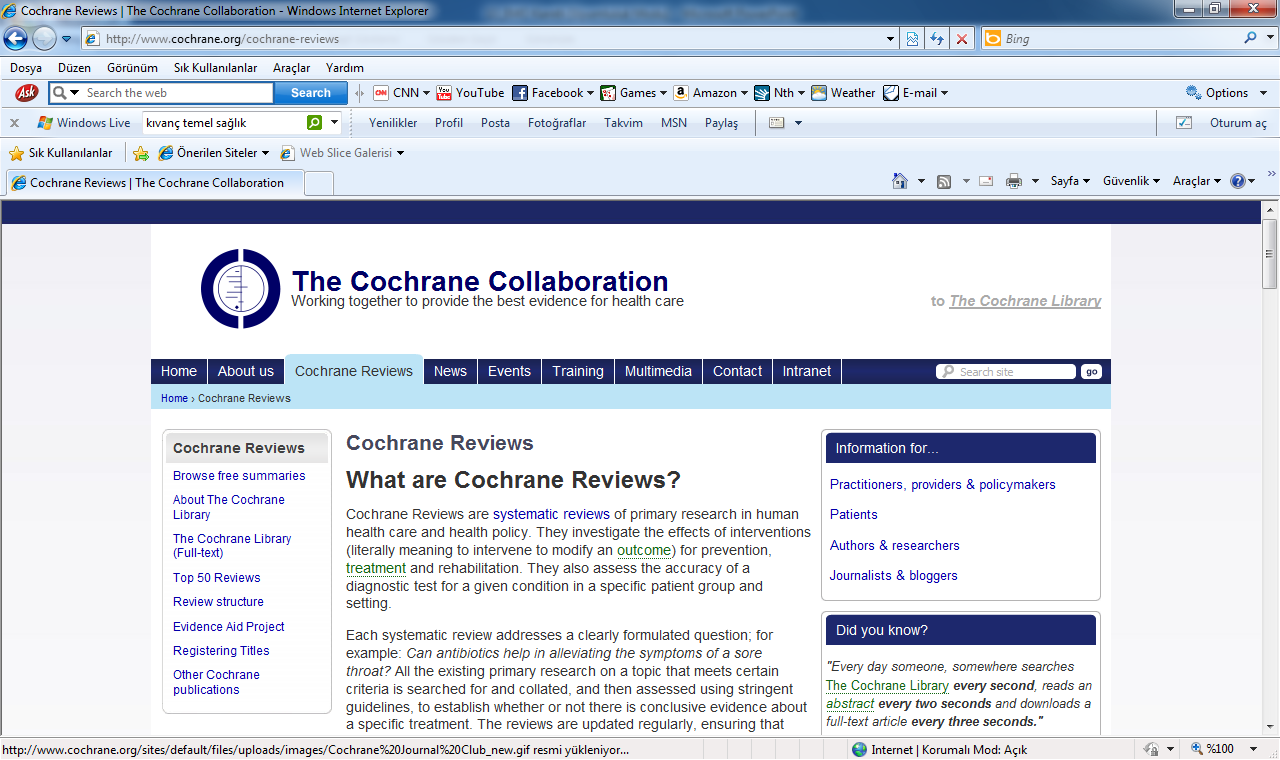Image resolution: width=1280 pixels, height=760 pixels.
Task: Open the Games toolbar shortcut
Action: (x=633, y=93)
